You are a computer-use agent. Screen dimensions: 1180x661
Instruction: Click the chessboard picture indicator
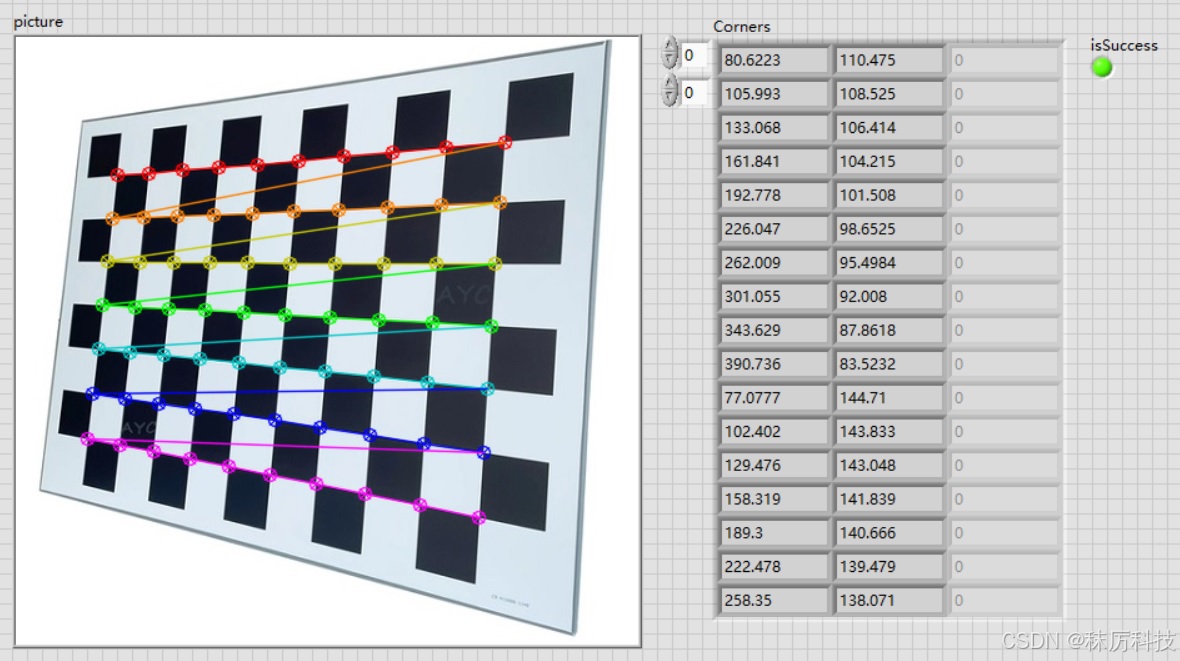point(328,341)
